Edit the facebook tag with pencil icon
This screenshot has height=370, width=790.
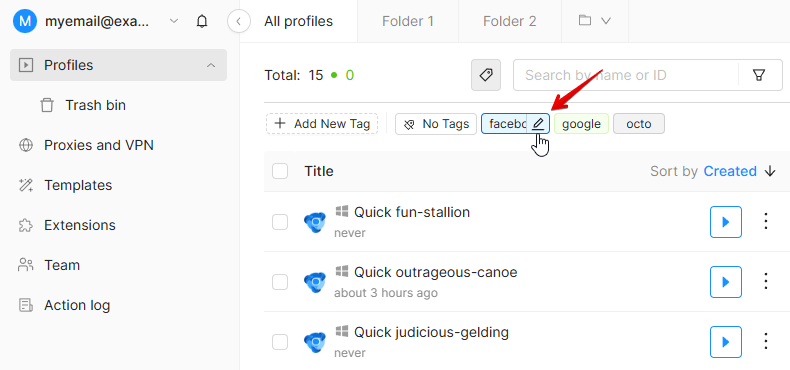pos(538,124)
